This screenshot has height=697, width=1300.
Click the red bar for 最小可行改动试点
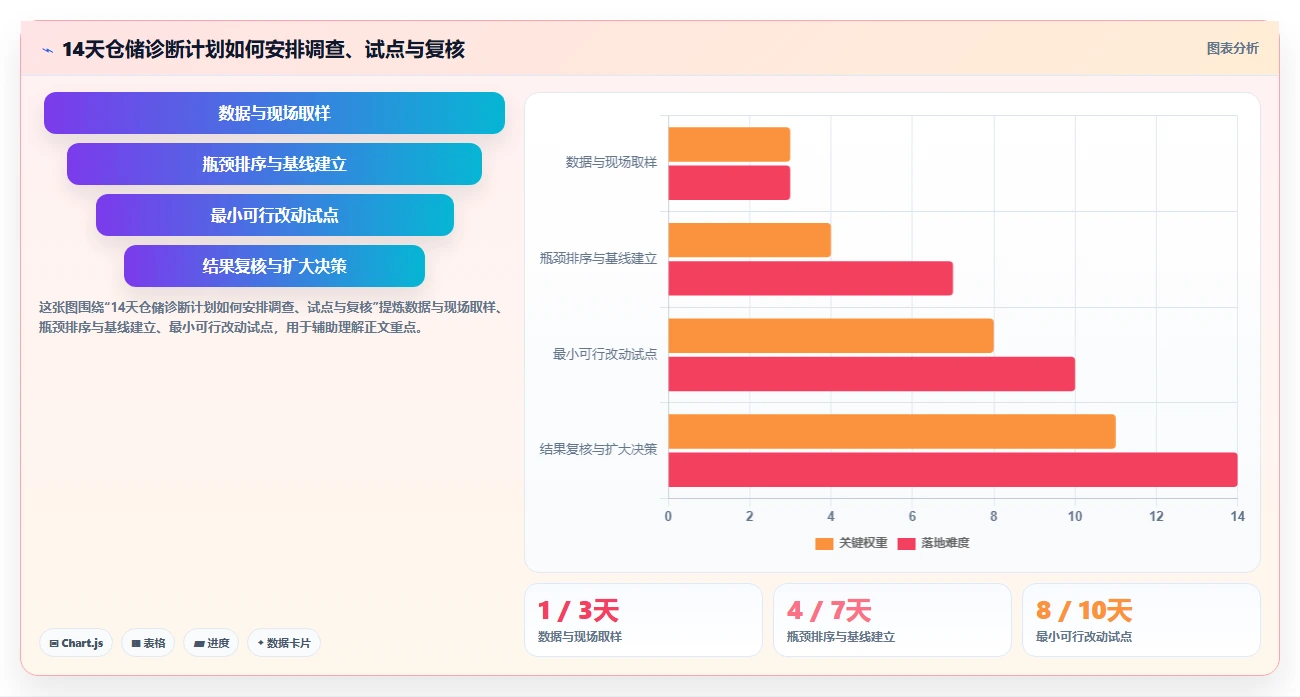pos(871,374)
